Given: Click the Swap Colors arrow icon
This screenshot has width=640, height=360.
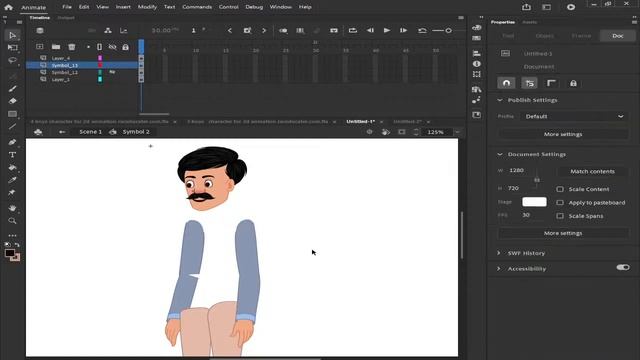Looking at the screenshot, I should click(x=17, y=245).
